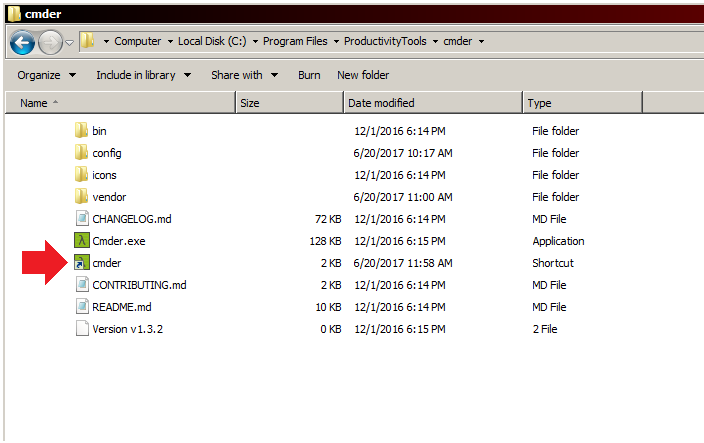Click the vendor folder icon
704x443 pixels.
81,196
